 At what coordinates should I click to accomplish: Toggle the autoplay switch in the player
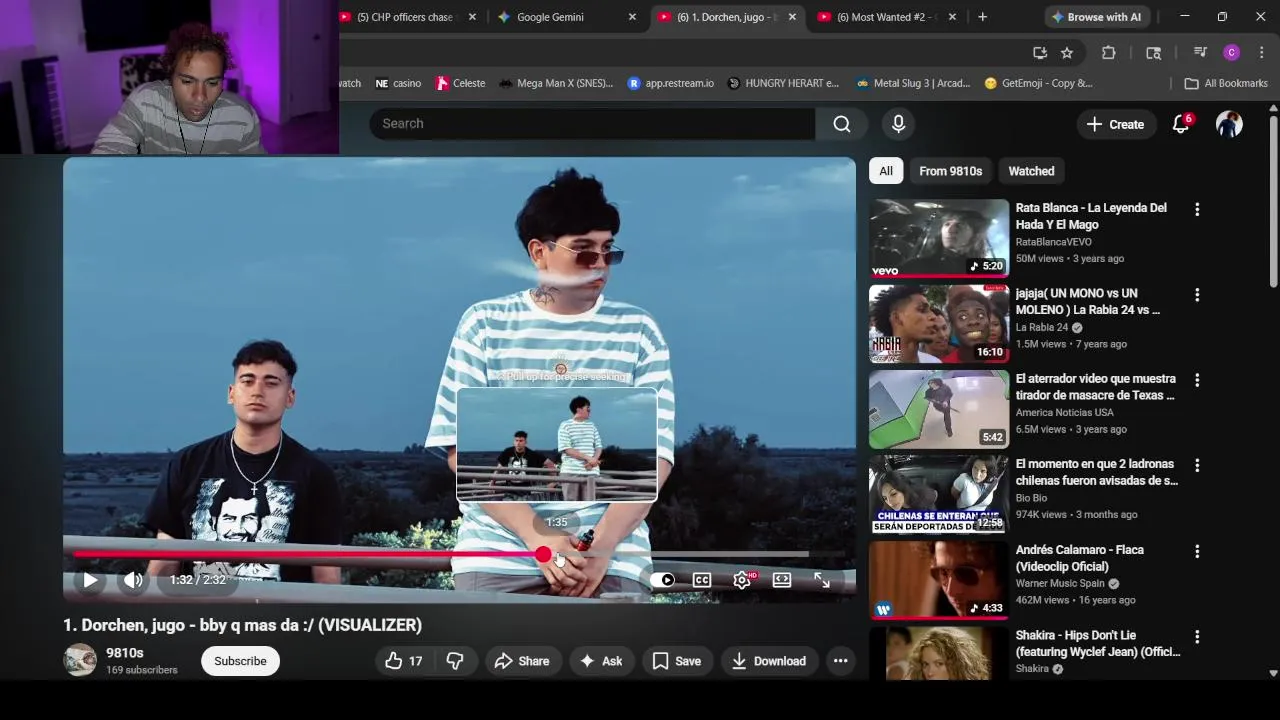pos(662,580)
